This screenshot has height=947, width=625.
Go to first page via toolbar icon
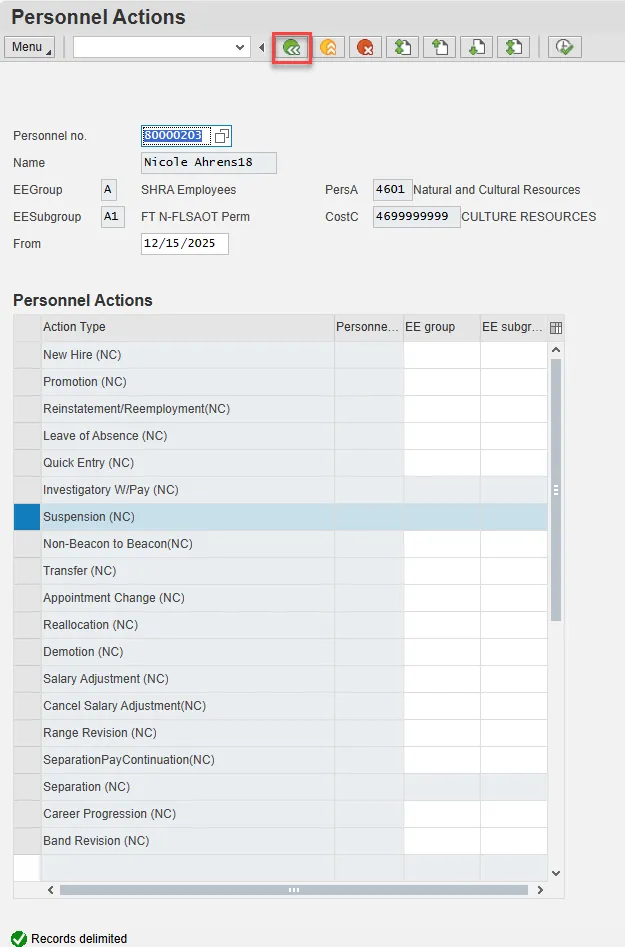[x=401, y=47]
